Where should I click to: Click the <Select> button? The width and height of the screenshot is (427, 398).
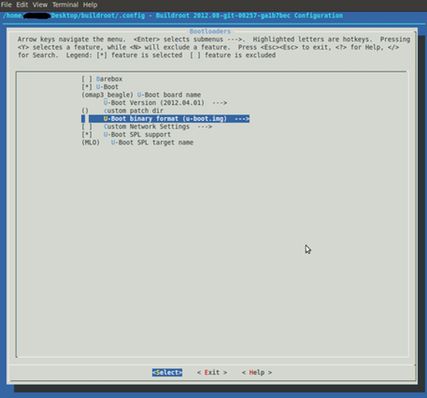coord(167,372)
